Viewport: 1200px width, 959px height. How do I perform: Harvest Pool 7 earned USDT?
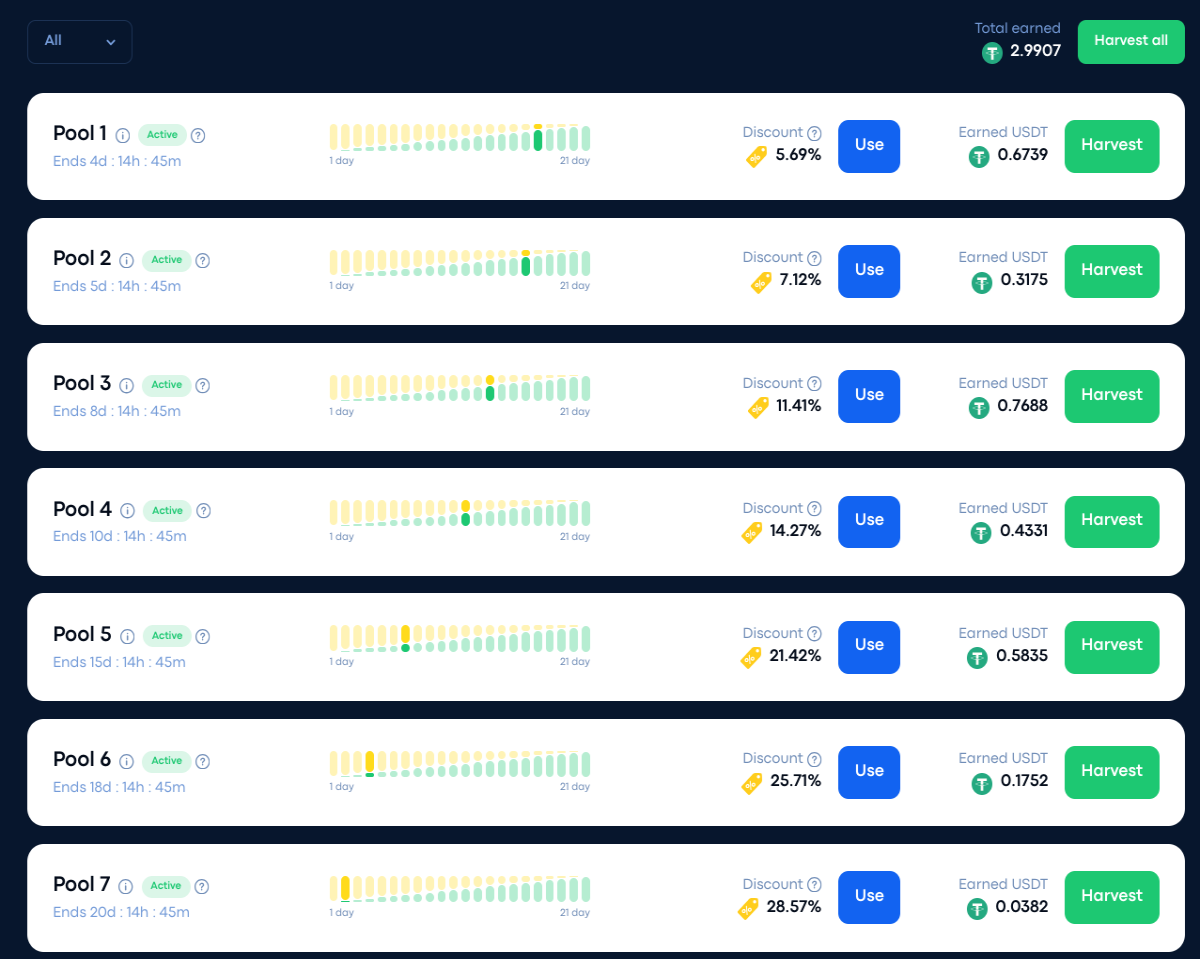(1112, 897)
